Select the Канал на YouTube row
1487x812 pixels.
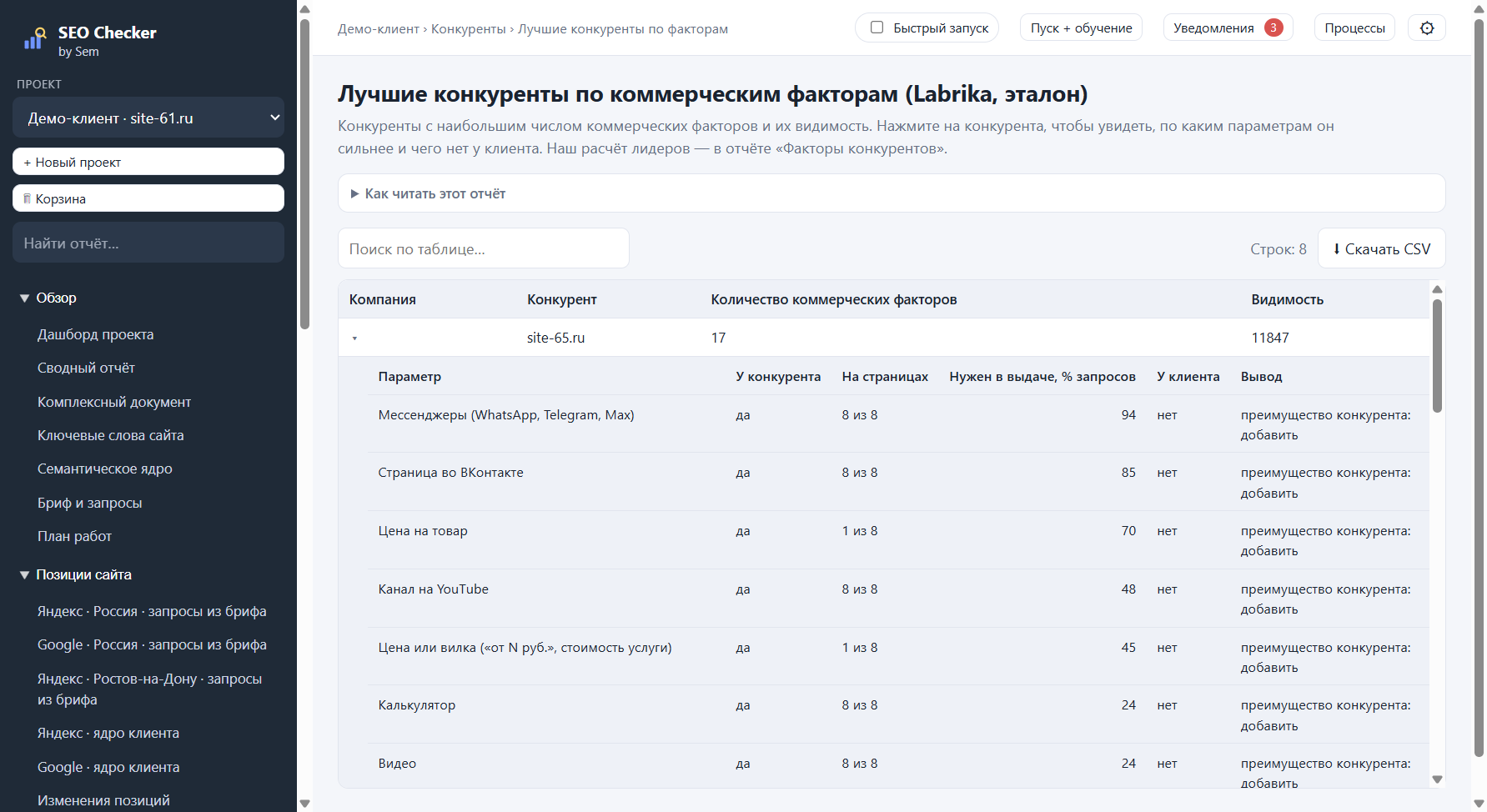click(899, 599)
